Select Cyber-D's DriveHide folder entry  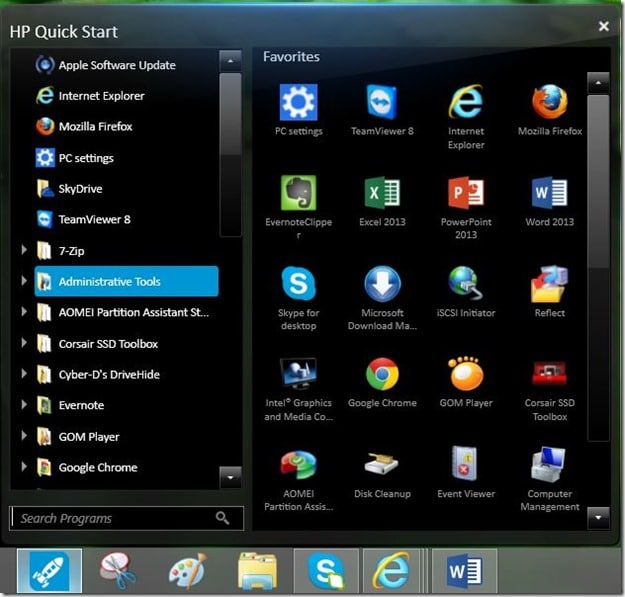coord(126,374)
